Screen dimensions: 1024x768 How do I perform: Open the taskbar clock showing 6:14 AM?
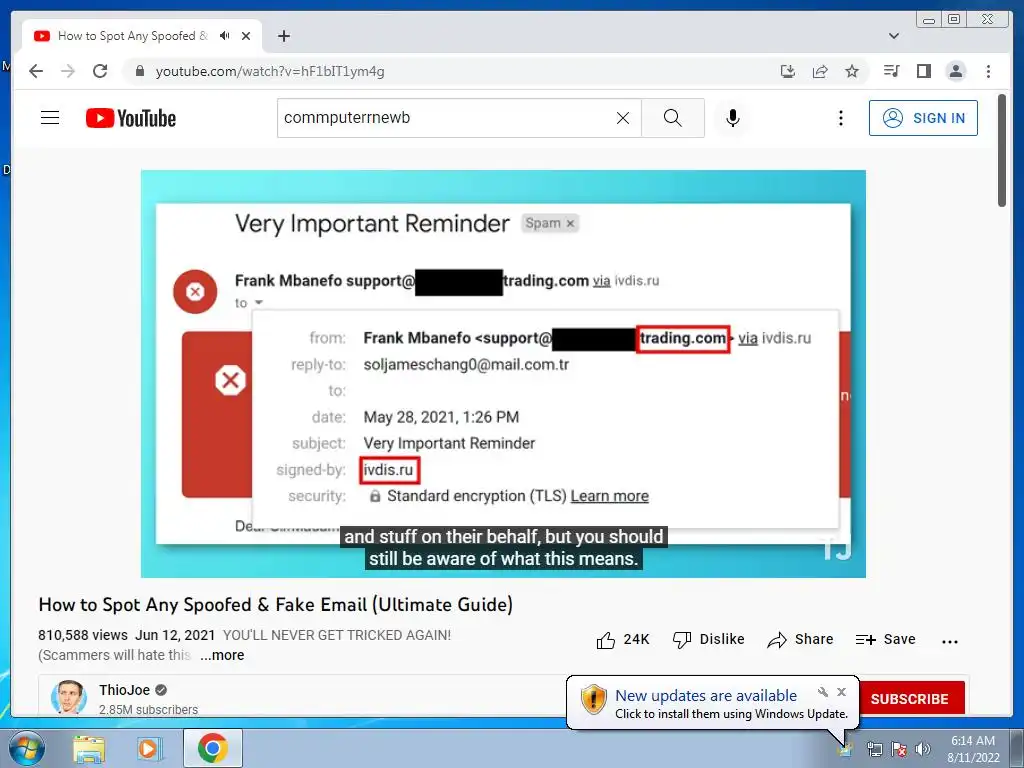pos(973,749)
